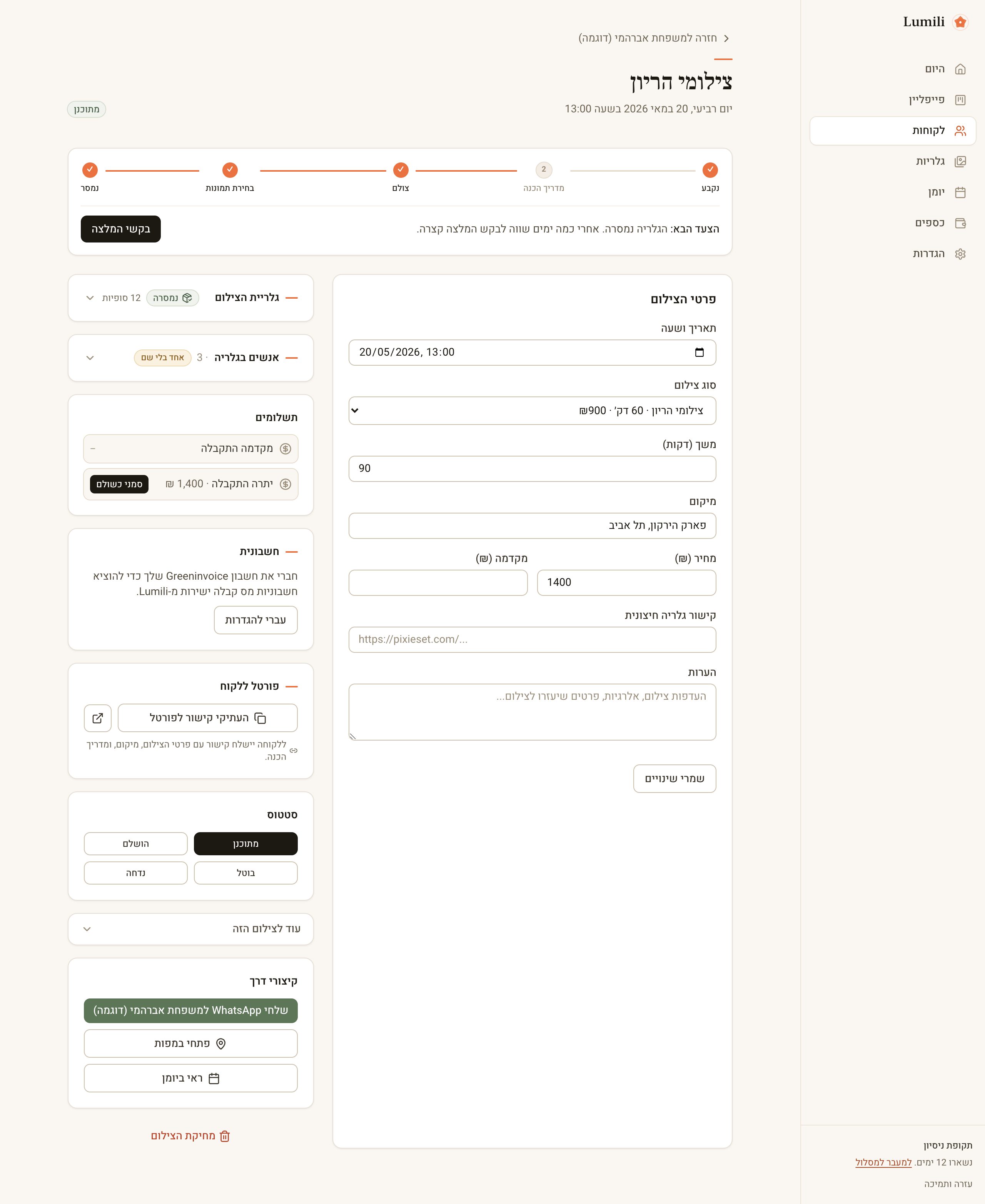Set status to בוטל

pos(246,873)
